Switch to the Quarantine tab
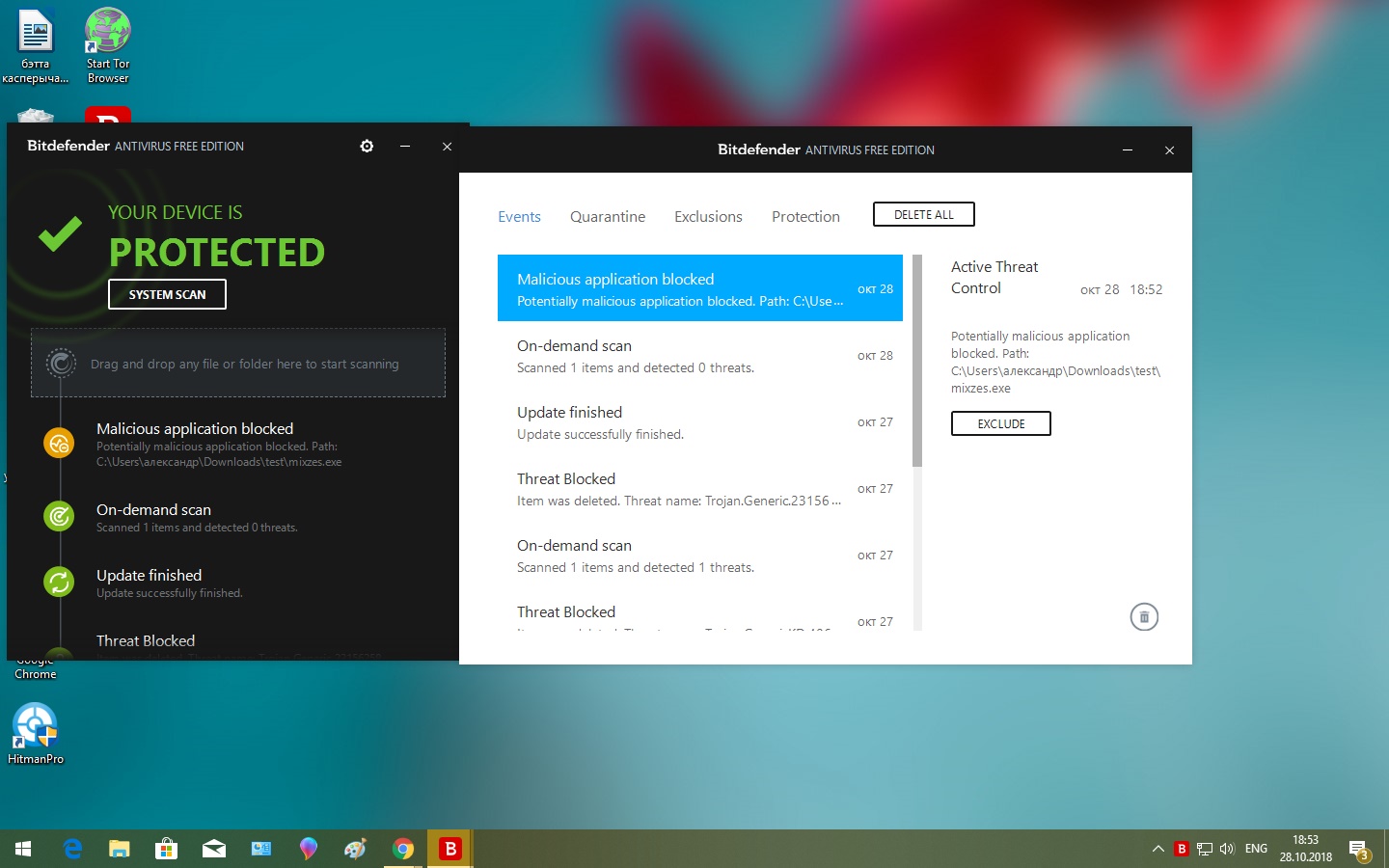1389x868 pixels. point(608,217)
